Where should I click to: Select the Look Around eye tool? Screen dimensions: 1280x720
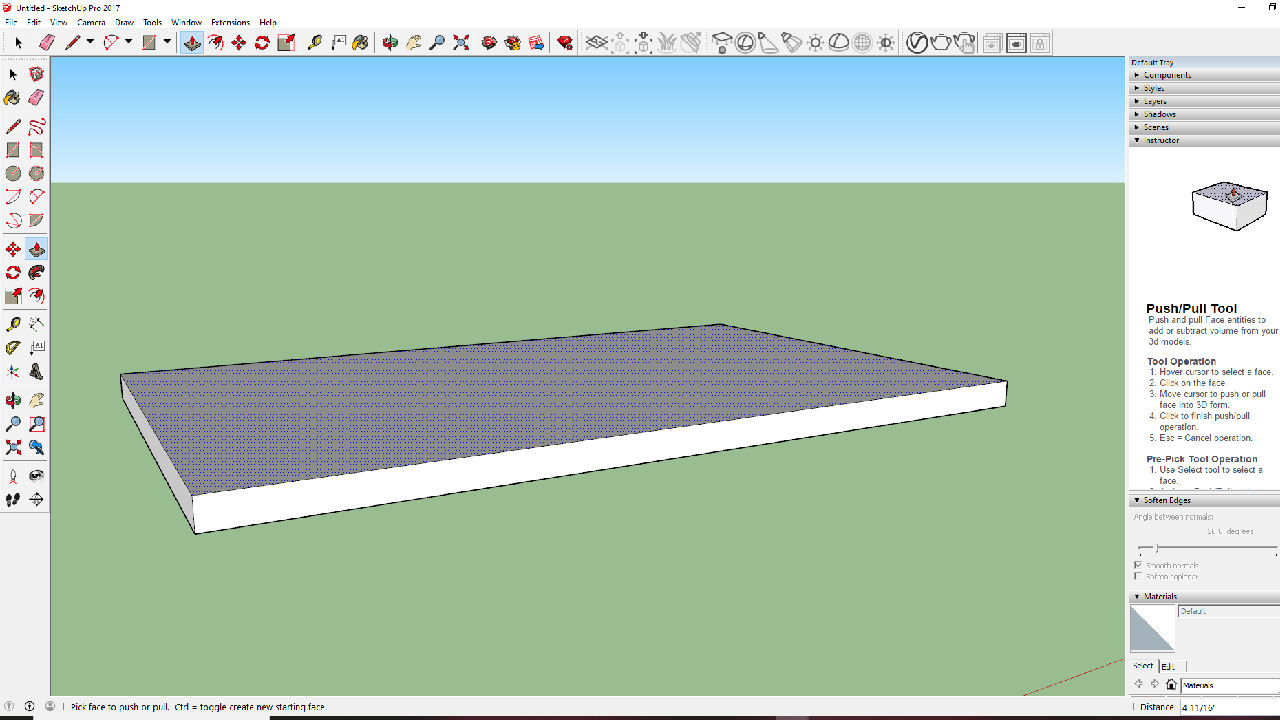pyautogui.click(x=36, y=476)
